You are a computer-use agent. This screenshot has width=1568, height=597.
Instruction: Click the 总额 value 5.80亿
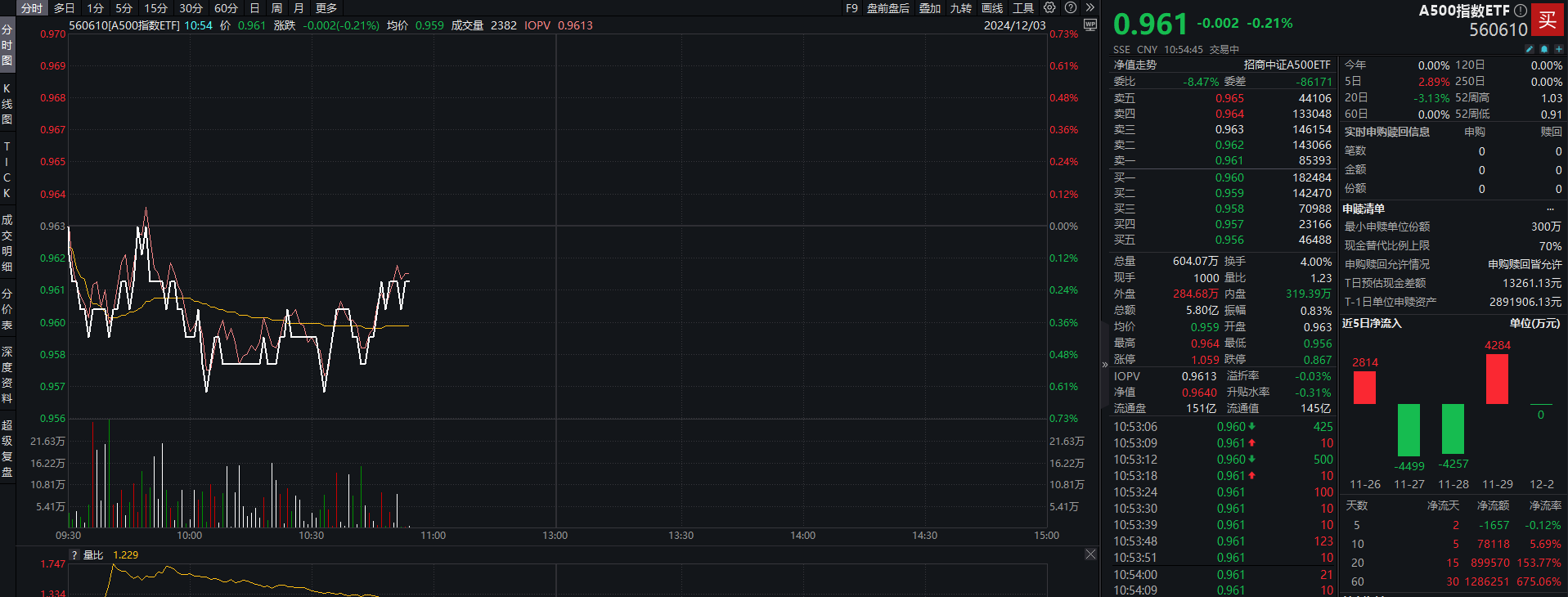1202,311
